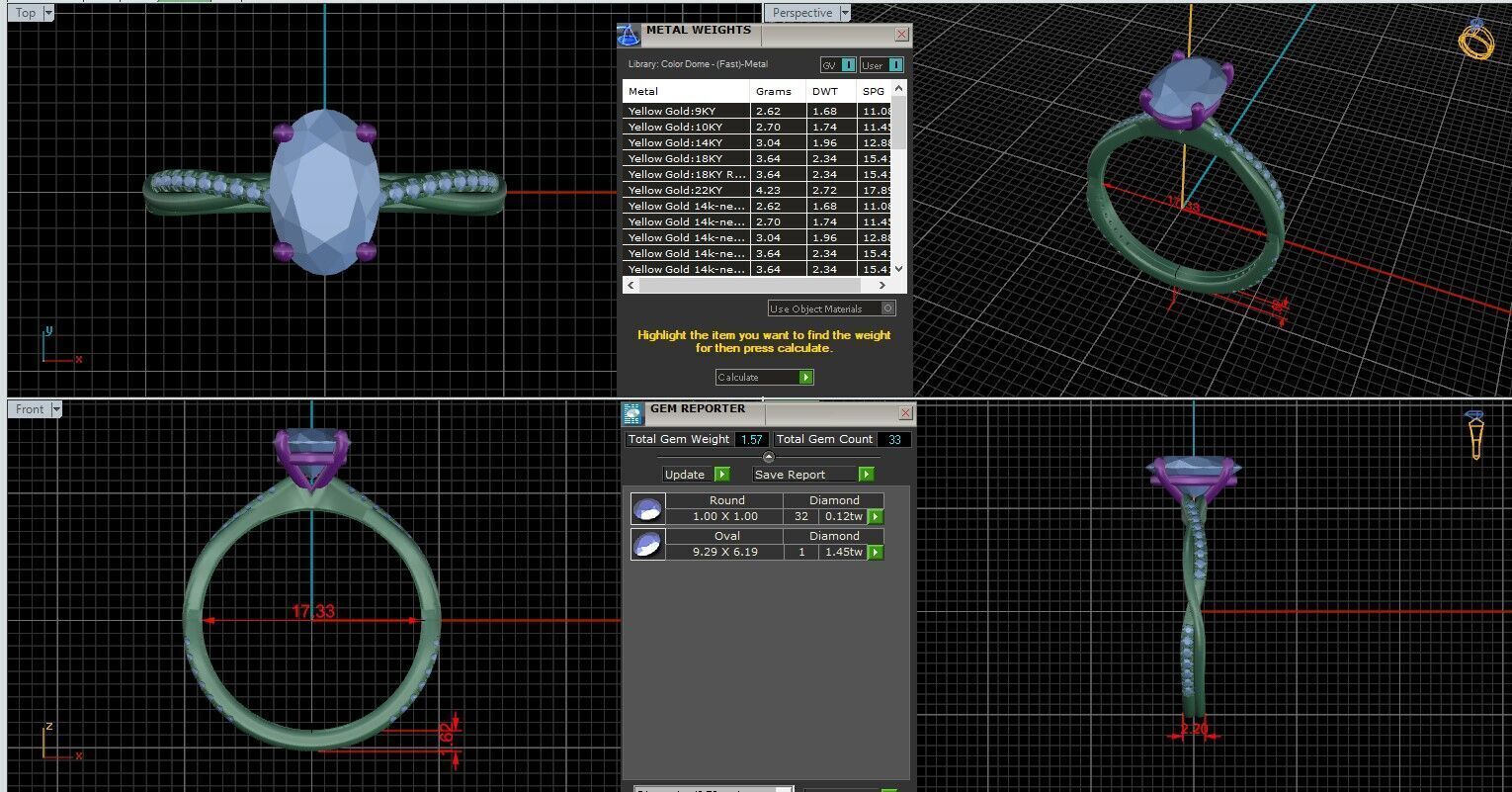This screenshot has height=792, width=1512.
Task: Select the Yellow Gold:14KY row
Action: [757, 142]
